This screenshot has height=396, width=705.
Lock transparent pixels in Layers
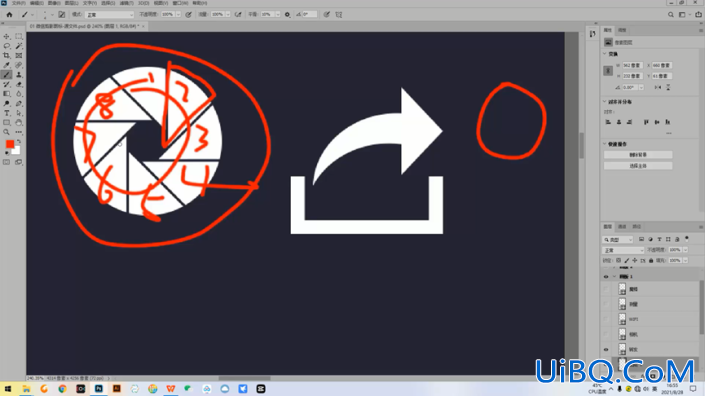point(619,260)
